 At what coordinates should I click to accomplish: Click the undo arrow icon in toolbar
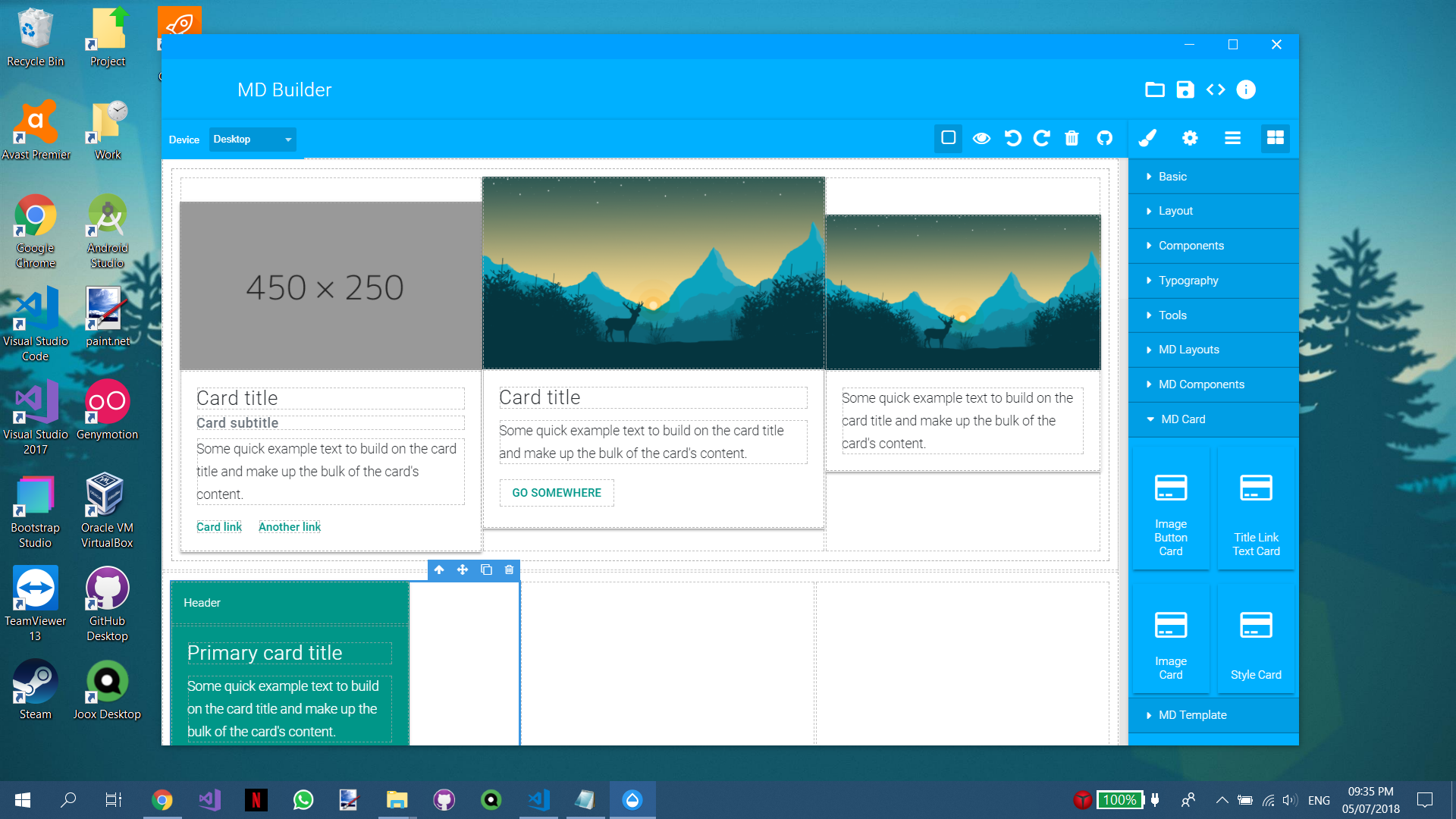coord(1012,138)
